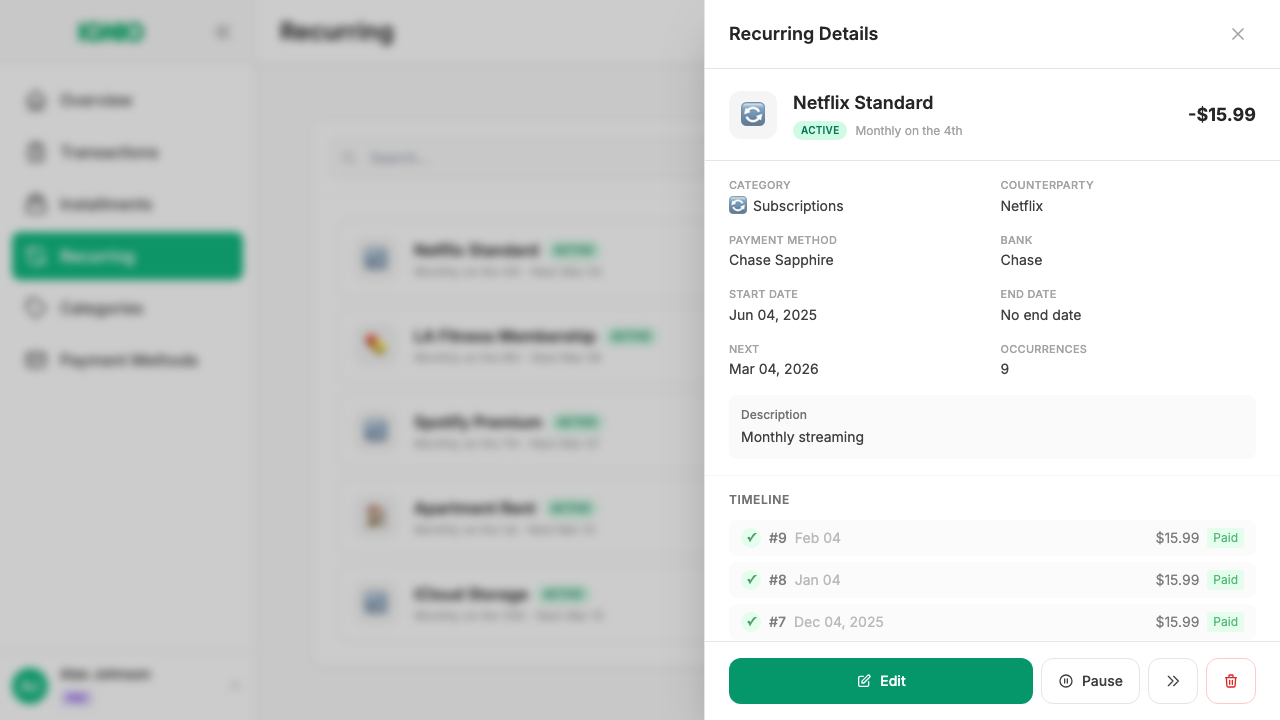
Task: Click the checkmark icon for #7
Action: coord(751,622)
